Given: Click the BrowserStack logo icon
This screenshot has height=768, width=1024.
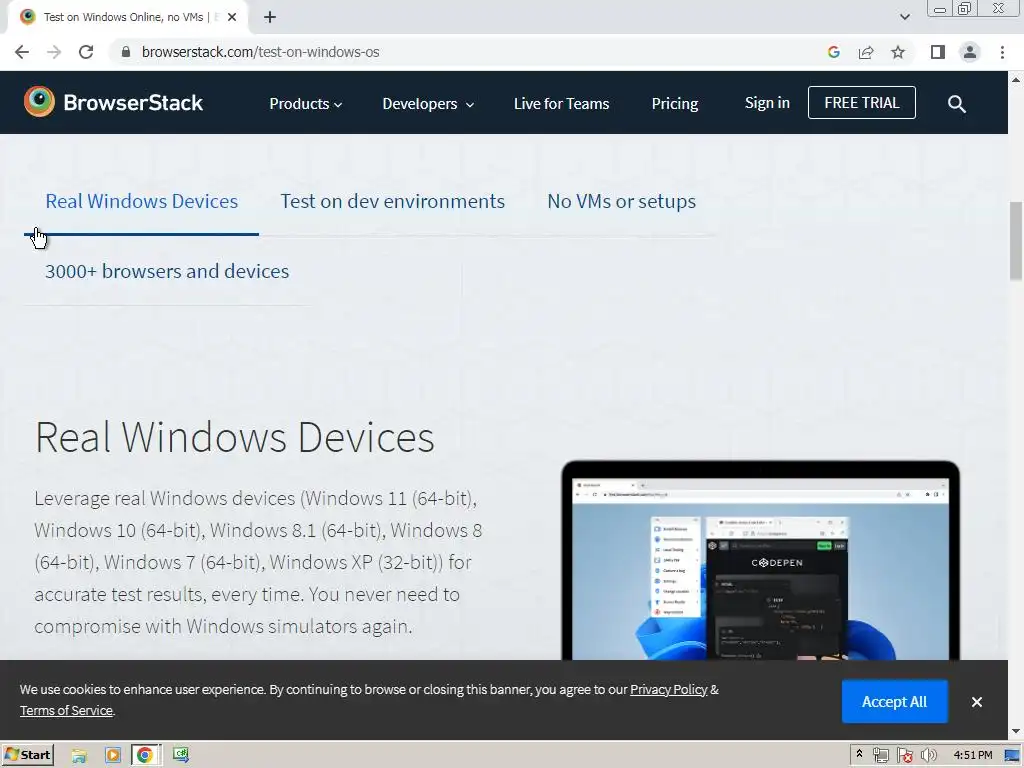Looking at the screenshot, I should point(39,102).
